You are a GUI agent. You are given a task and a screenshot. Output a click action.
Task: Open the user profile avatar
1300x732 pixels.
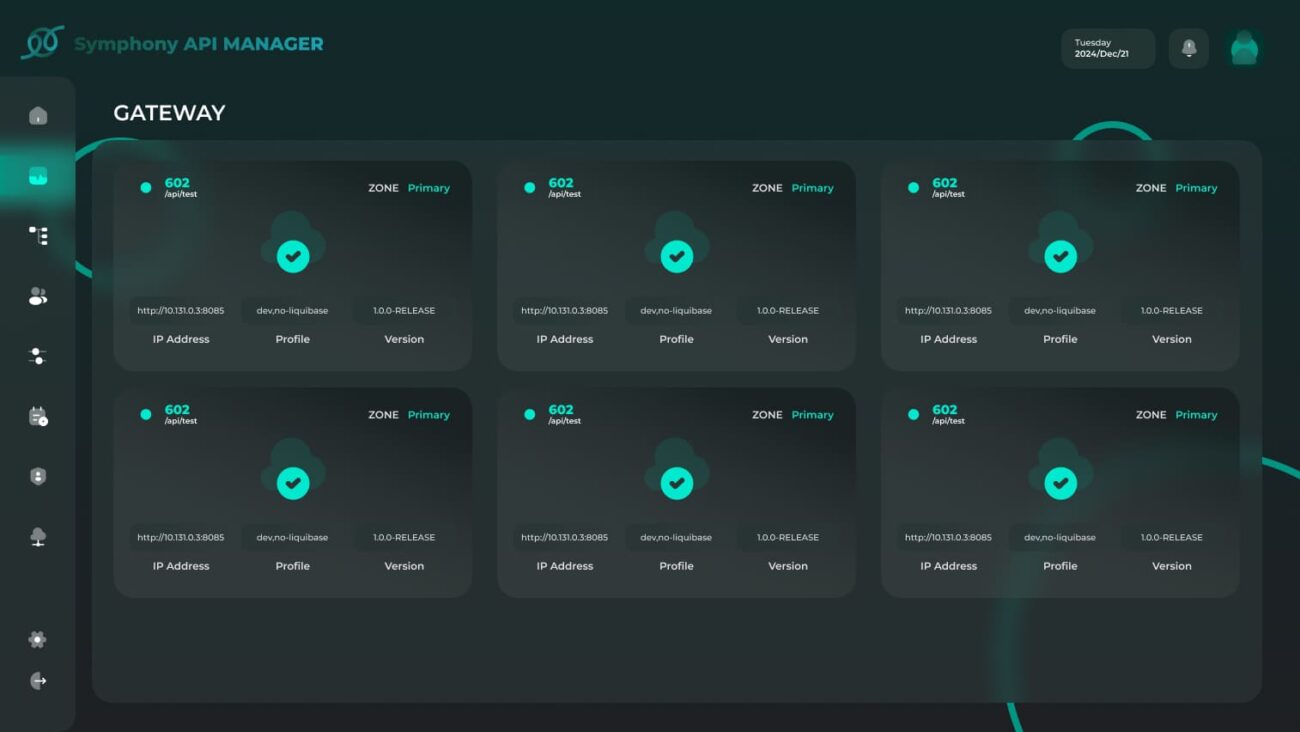(x=1243, y=48)
